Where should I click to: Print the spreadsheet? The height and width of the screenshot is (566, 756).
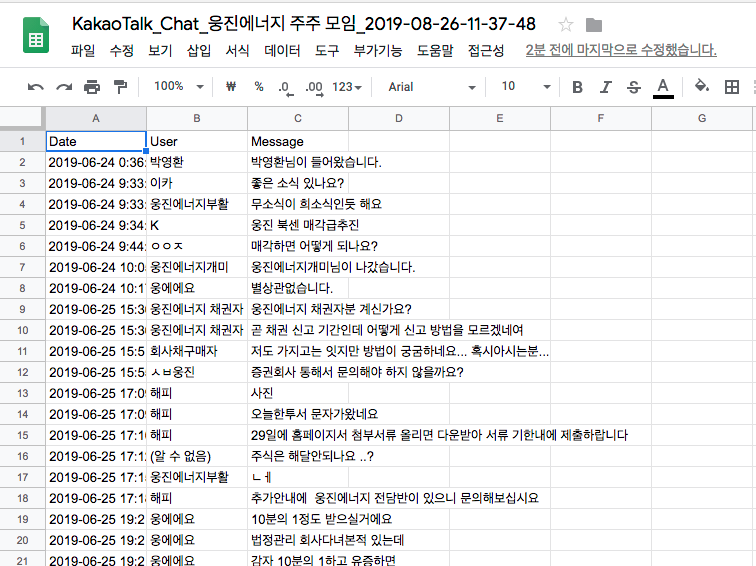click(92, 87)
